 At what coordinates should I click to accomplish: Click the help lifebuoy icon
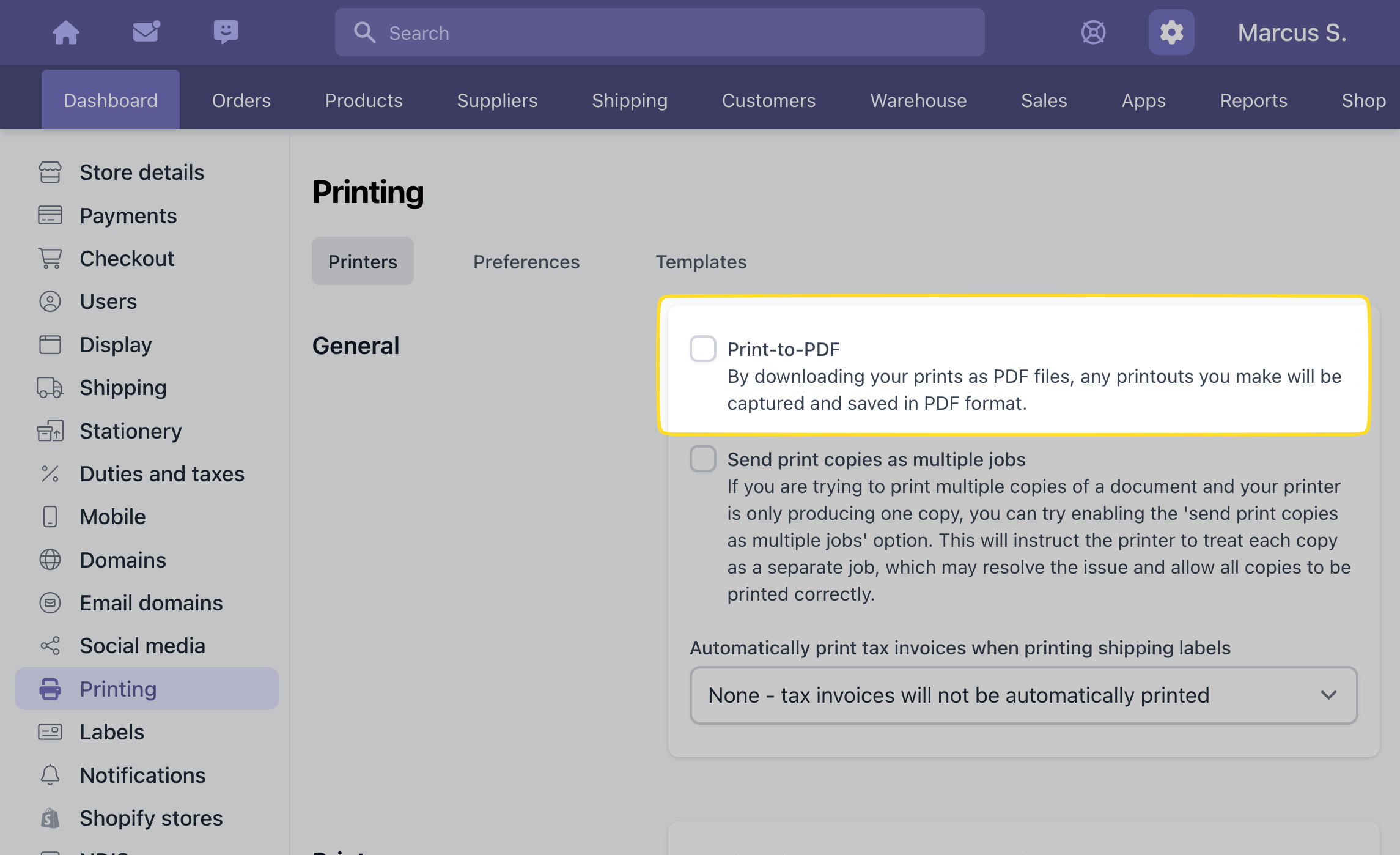pyautogui.click(x=1093, y=32)
